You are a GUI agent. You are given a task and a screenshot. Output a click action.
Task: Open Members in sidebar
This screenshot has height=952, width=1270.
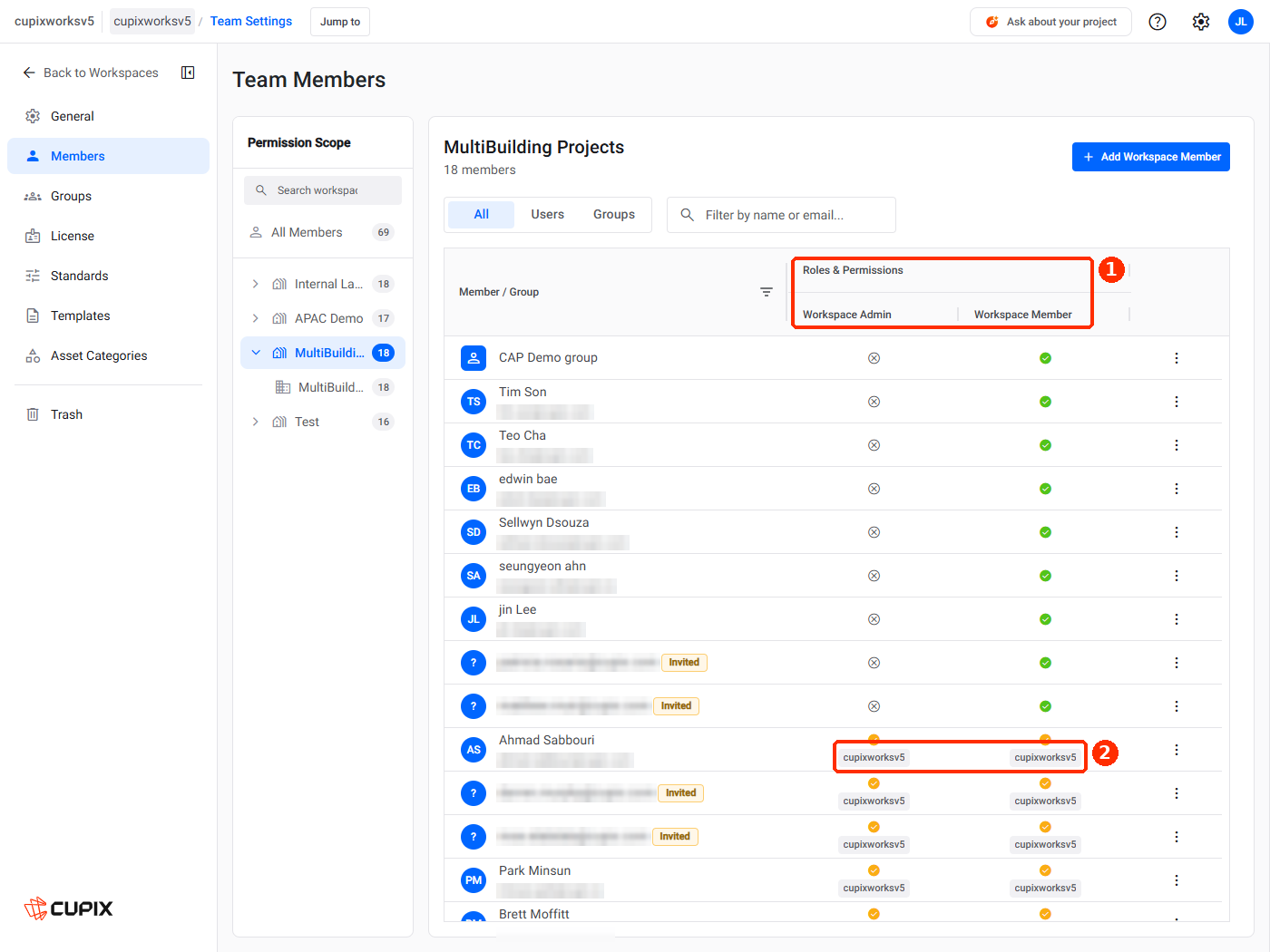tap(108, 156)
